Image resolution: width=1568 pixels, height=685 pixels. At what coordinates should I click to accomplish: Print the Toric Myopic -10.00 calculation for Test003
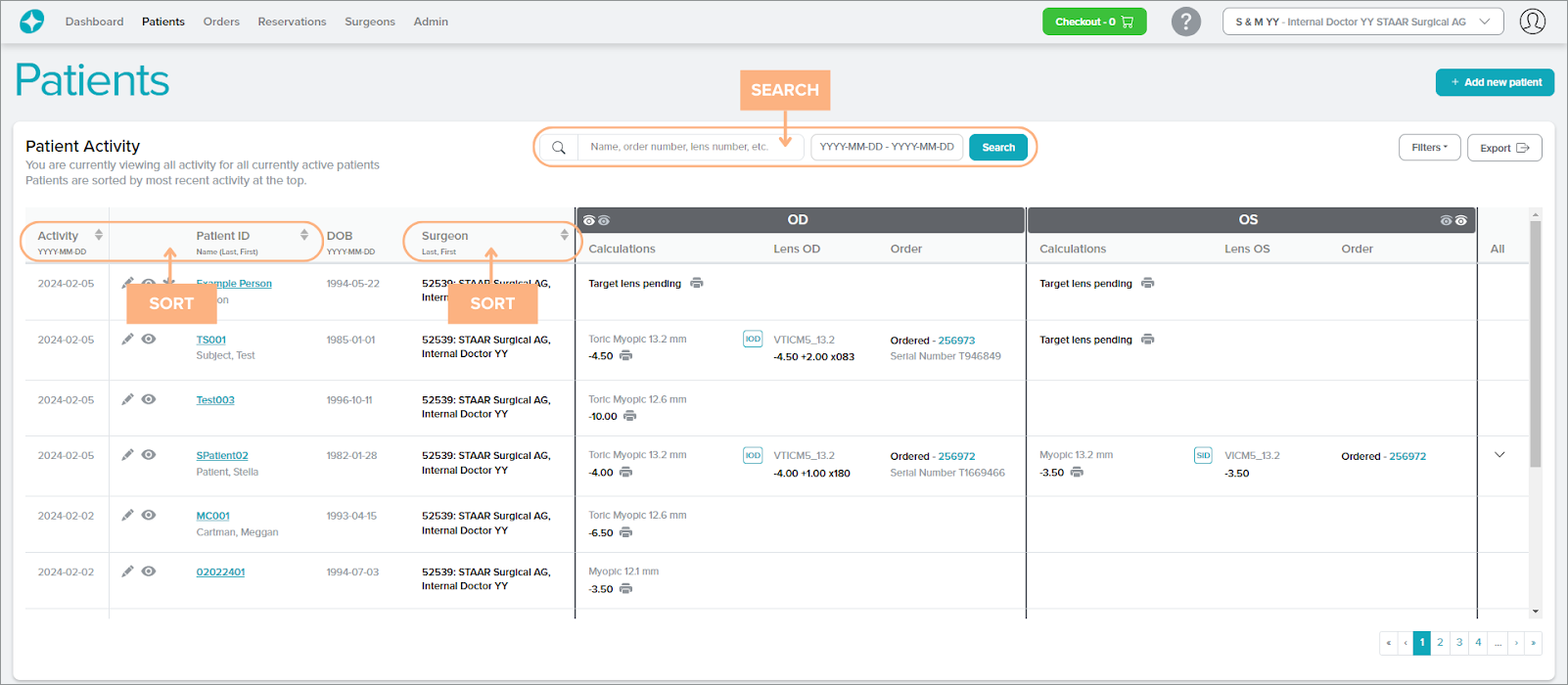629,416
